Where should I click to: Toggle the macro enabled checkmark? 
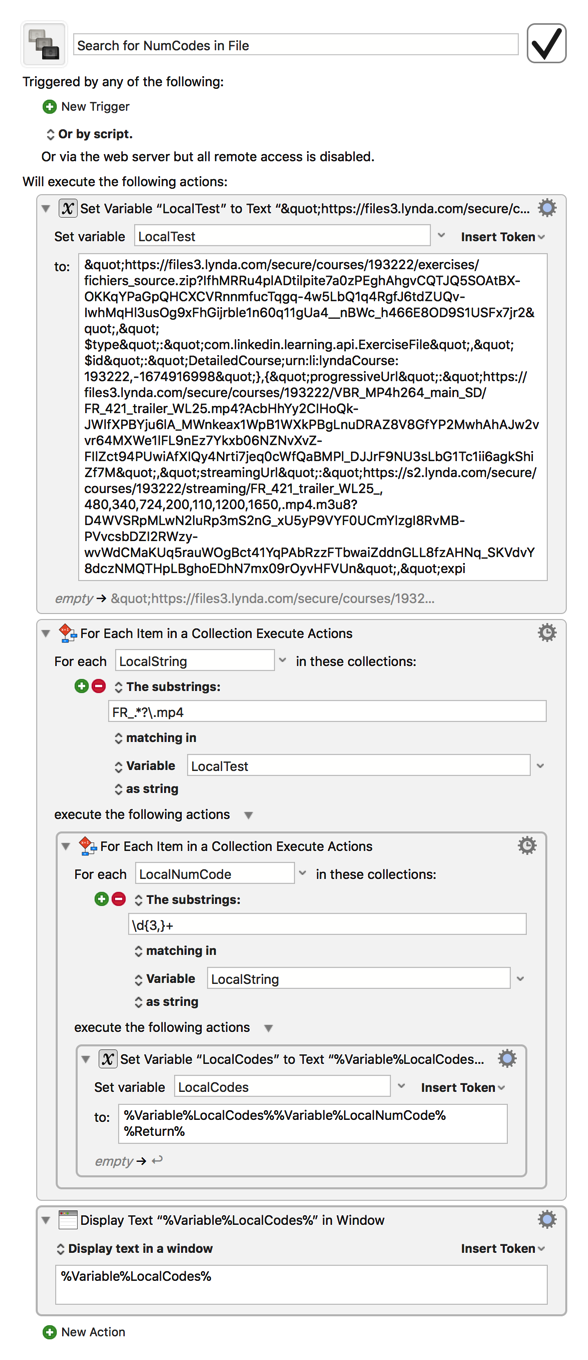pyautogui.click(x=547, y=44)
